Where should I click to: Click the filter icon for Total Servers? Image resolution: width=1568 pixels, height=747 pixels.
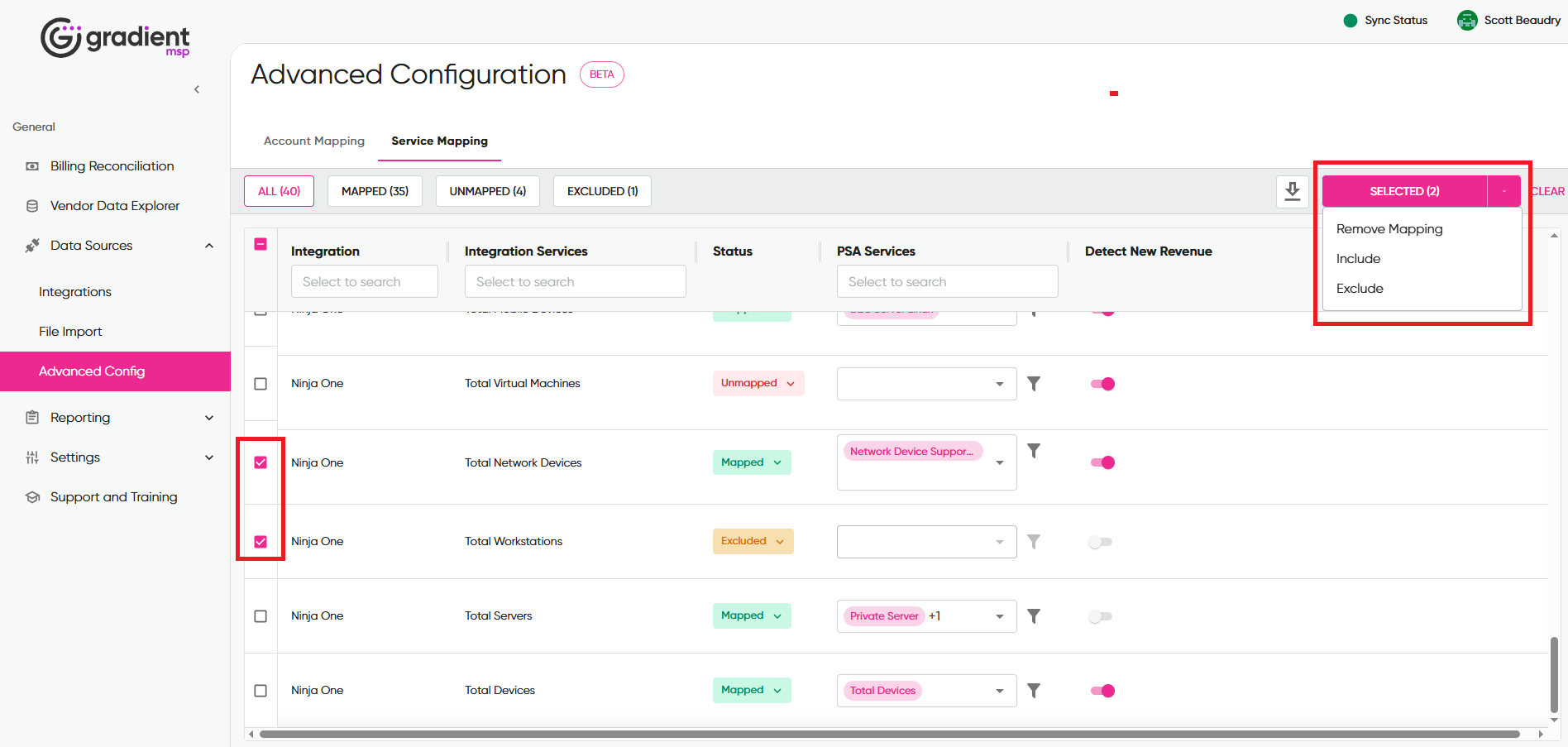click(1034, 616)
